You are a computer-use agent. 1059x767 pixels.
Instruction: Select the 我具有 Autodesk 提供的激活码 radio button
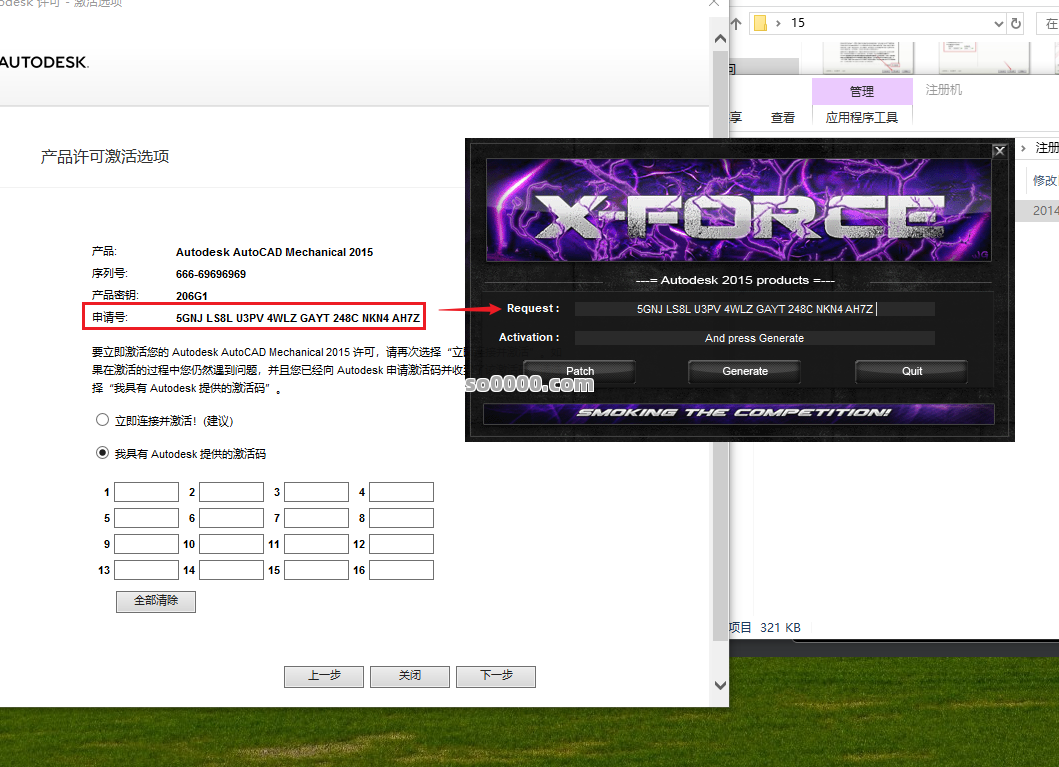(x=102, y=452)
